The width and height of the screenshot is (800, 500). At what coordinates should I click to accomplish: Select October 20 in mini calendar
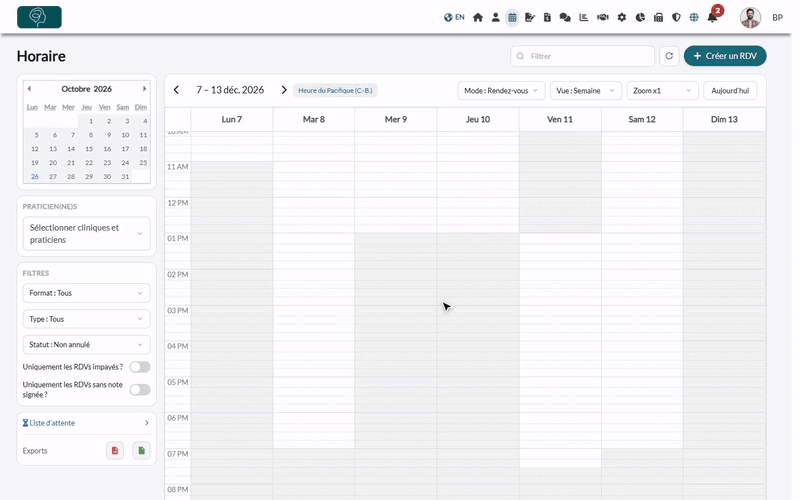pyautogui.click(x=53, y=163)
